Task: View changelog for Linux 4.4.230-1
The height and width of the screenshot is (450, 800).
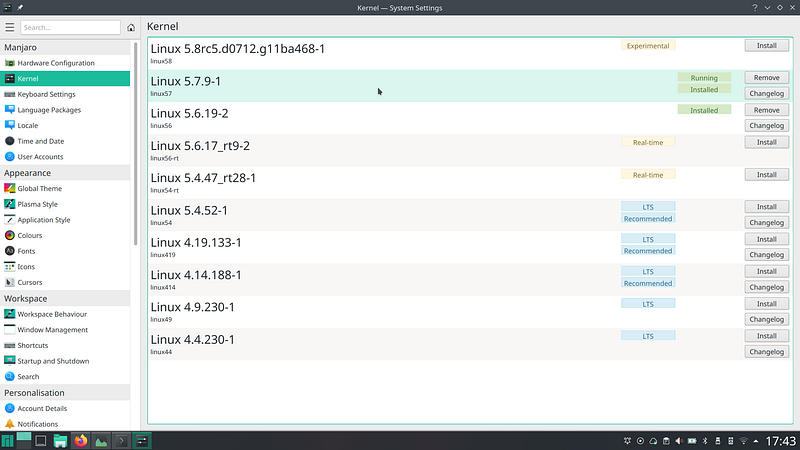Action: pyautogui.click(x=766, y=352)
